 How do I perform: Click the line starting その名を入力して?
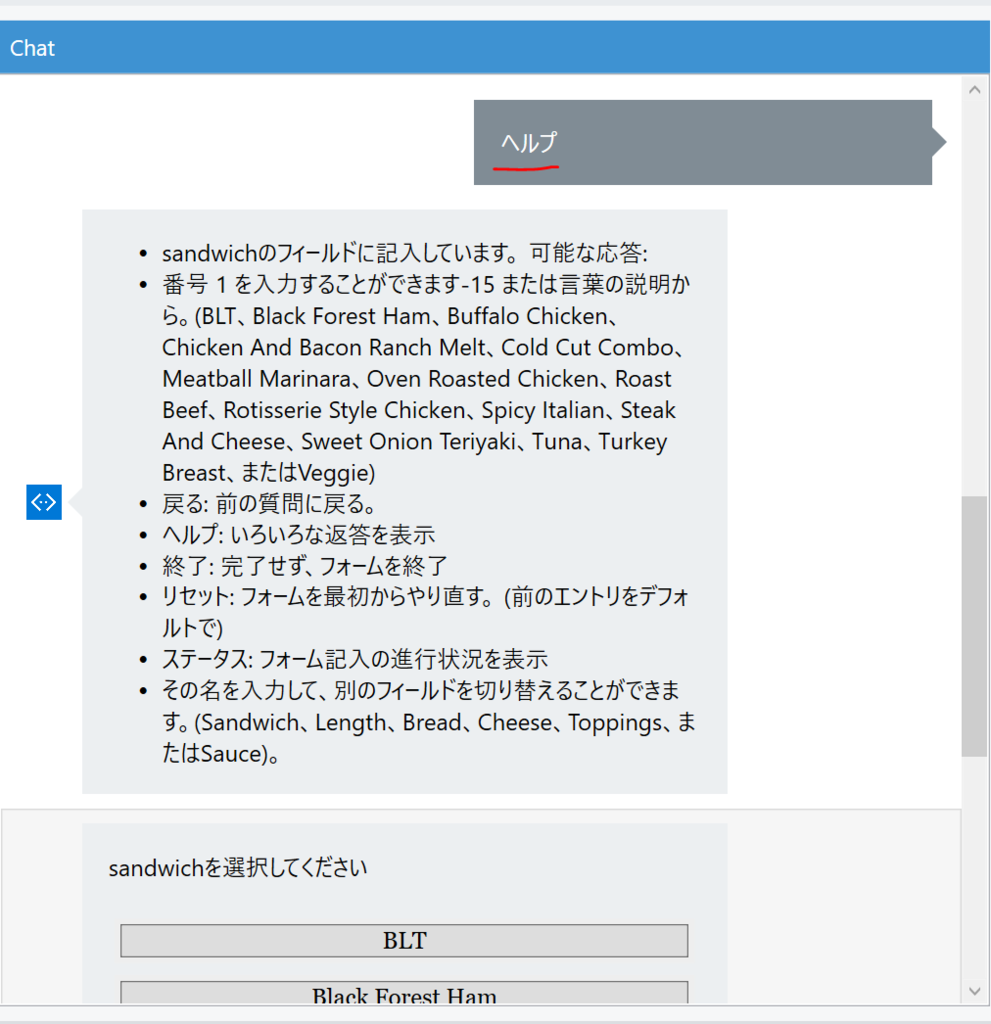pyautogui.click(x=429, y=722)
